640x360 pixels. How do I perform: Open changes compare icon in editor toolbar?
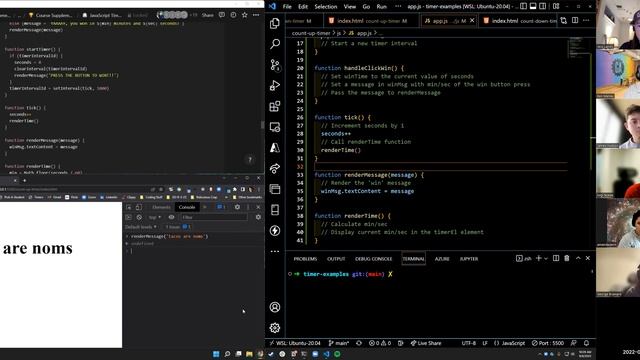point(564,20)
